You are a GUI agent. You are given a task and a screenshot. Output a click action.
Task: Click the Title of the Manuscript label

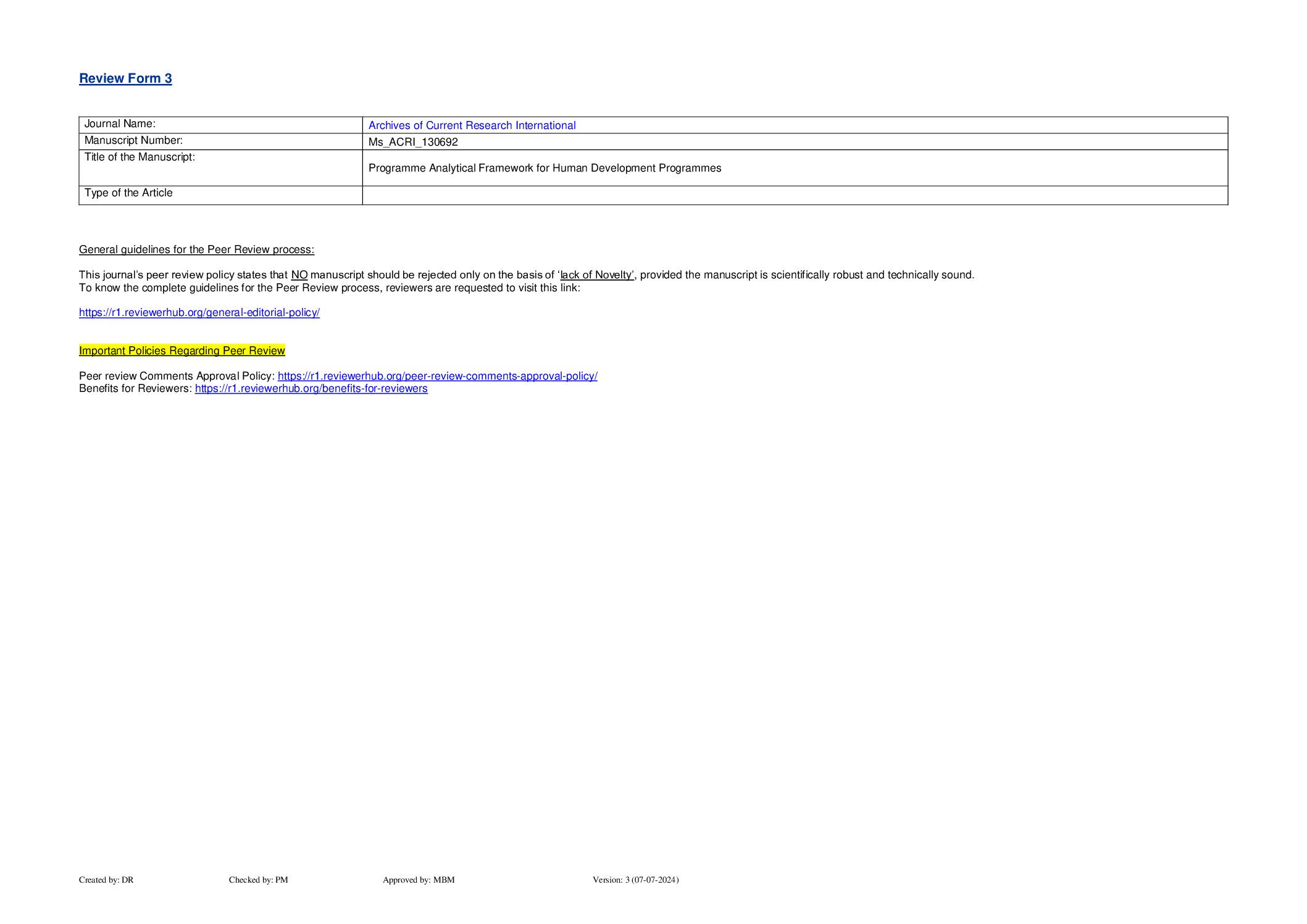pos(140,157)
